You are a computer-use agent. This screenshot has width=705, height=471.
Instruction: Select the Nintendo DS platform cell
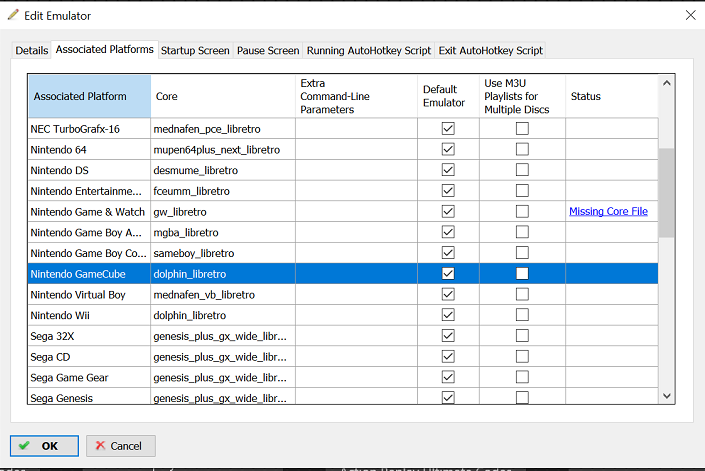click(89, 170)
